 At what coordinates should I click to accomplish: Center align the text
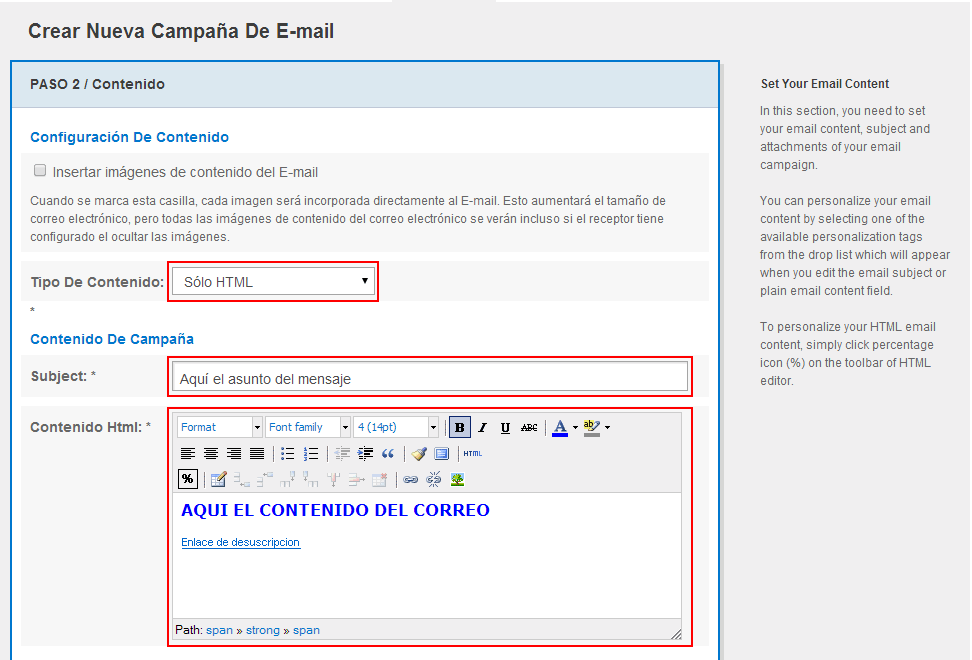pyautogui.click(x=211, y=454)
